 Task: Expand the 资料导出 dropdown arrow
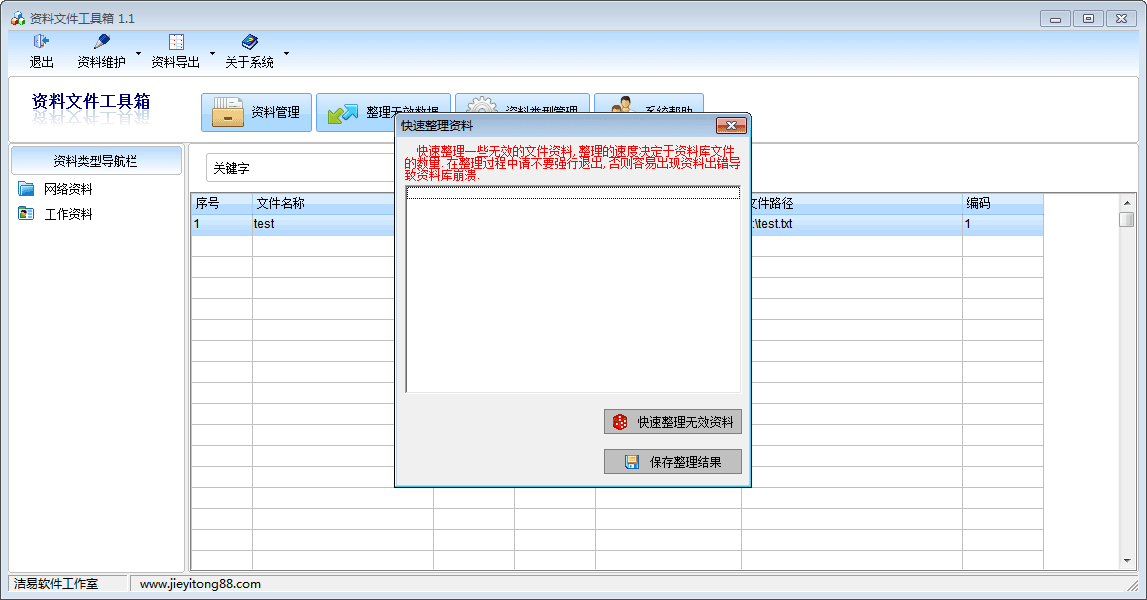tap(212, 53)
